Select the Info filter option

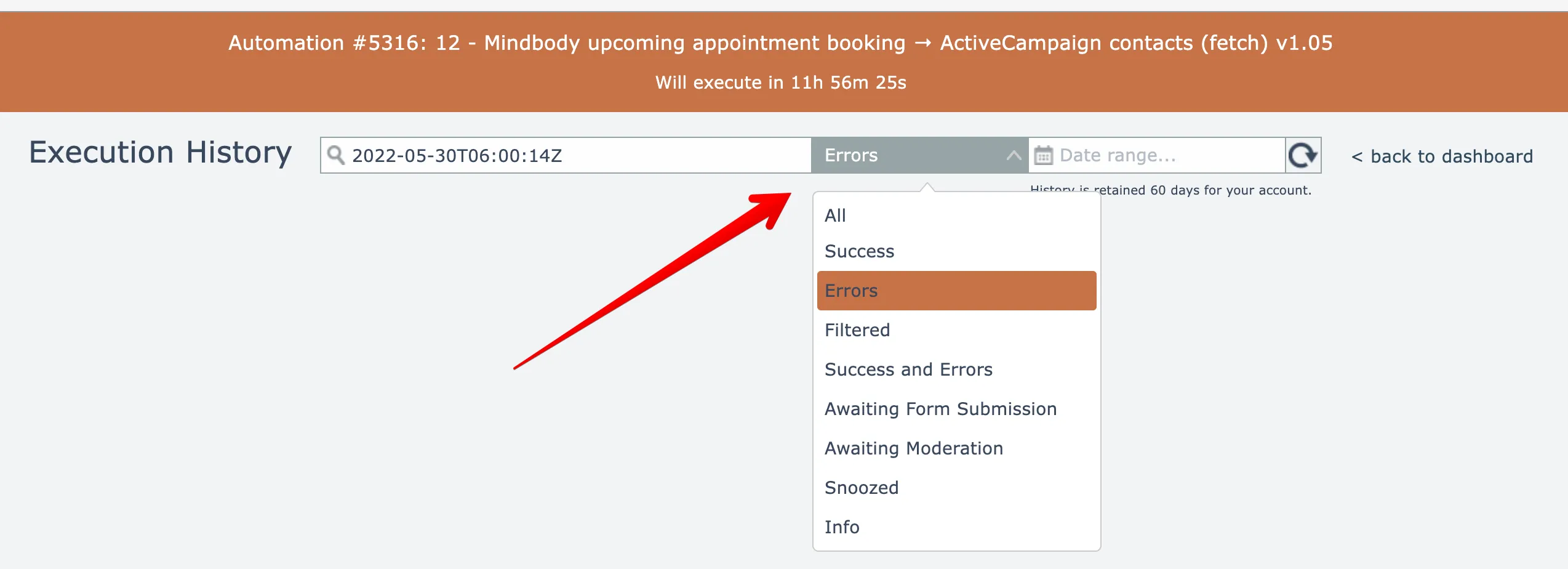click(842, 527)
